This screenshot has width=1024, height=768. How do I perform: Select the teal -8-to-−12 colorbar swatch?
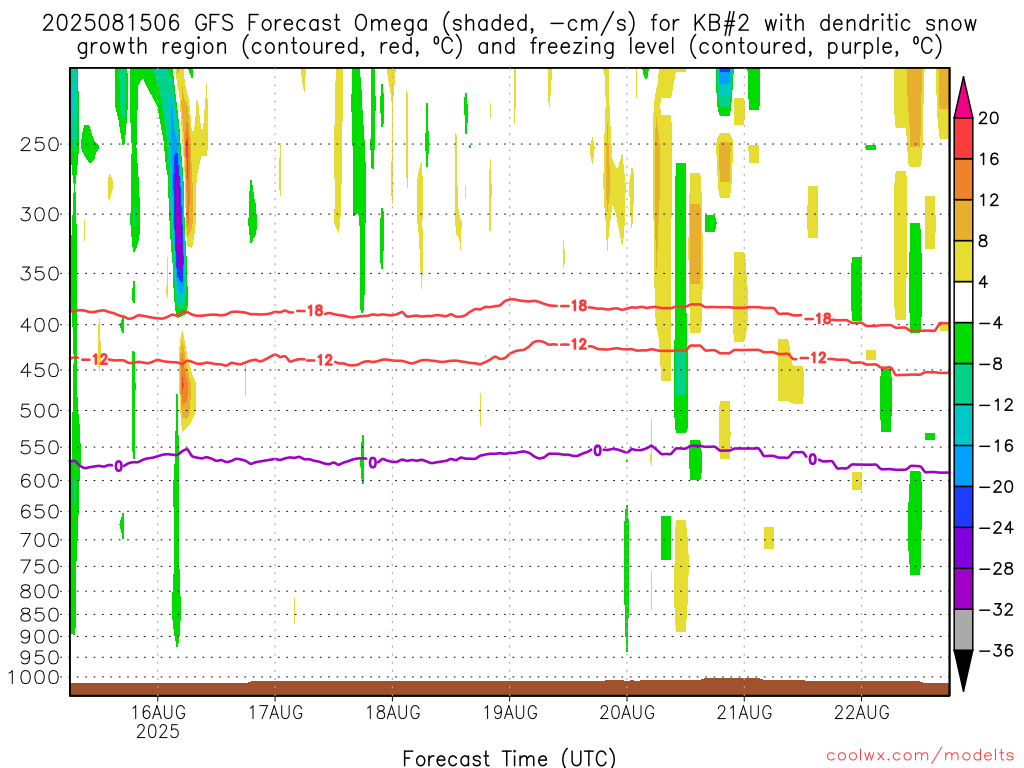click(x=963, y=384)
